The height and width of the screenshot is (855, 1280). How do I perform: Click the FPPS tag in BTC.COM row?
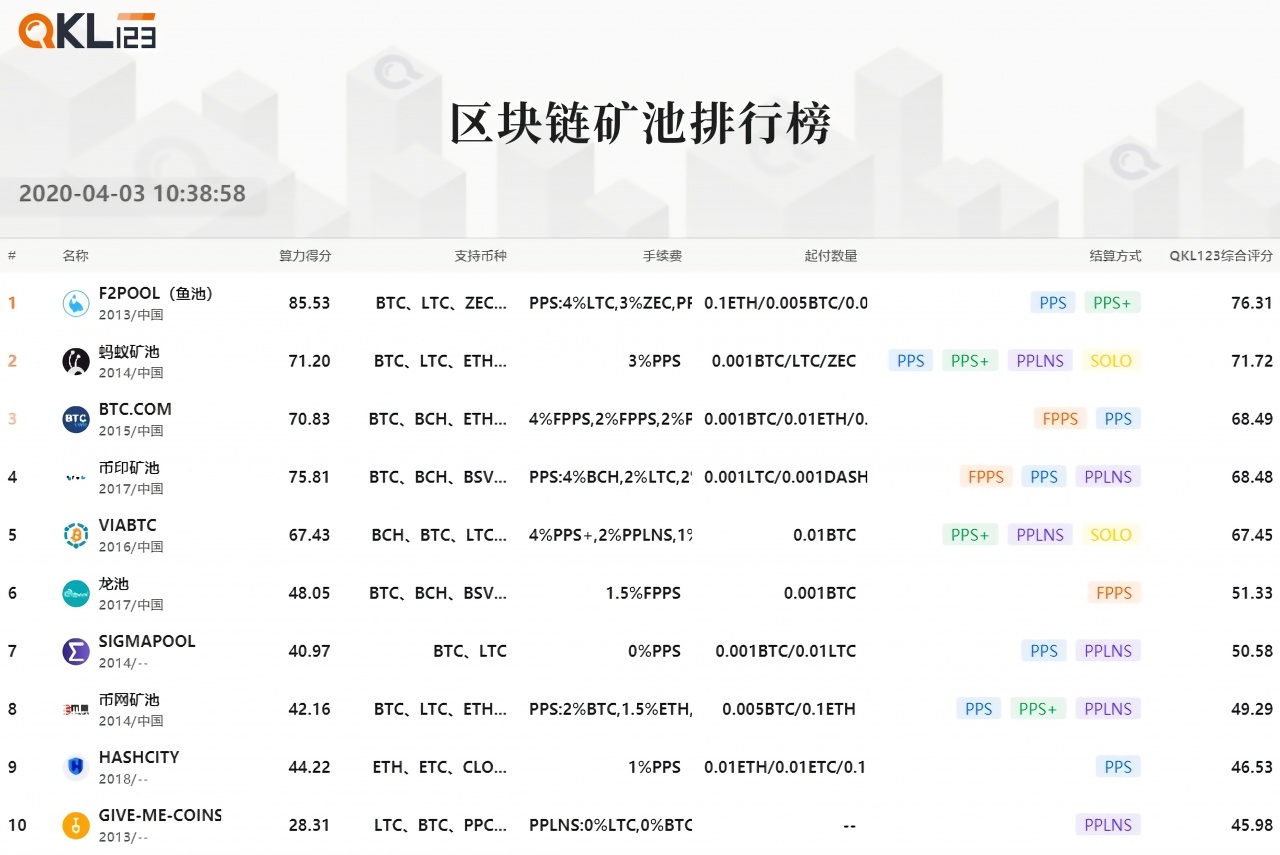1060,419
